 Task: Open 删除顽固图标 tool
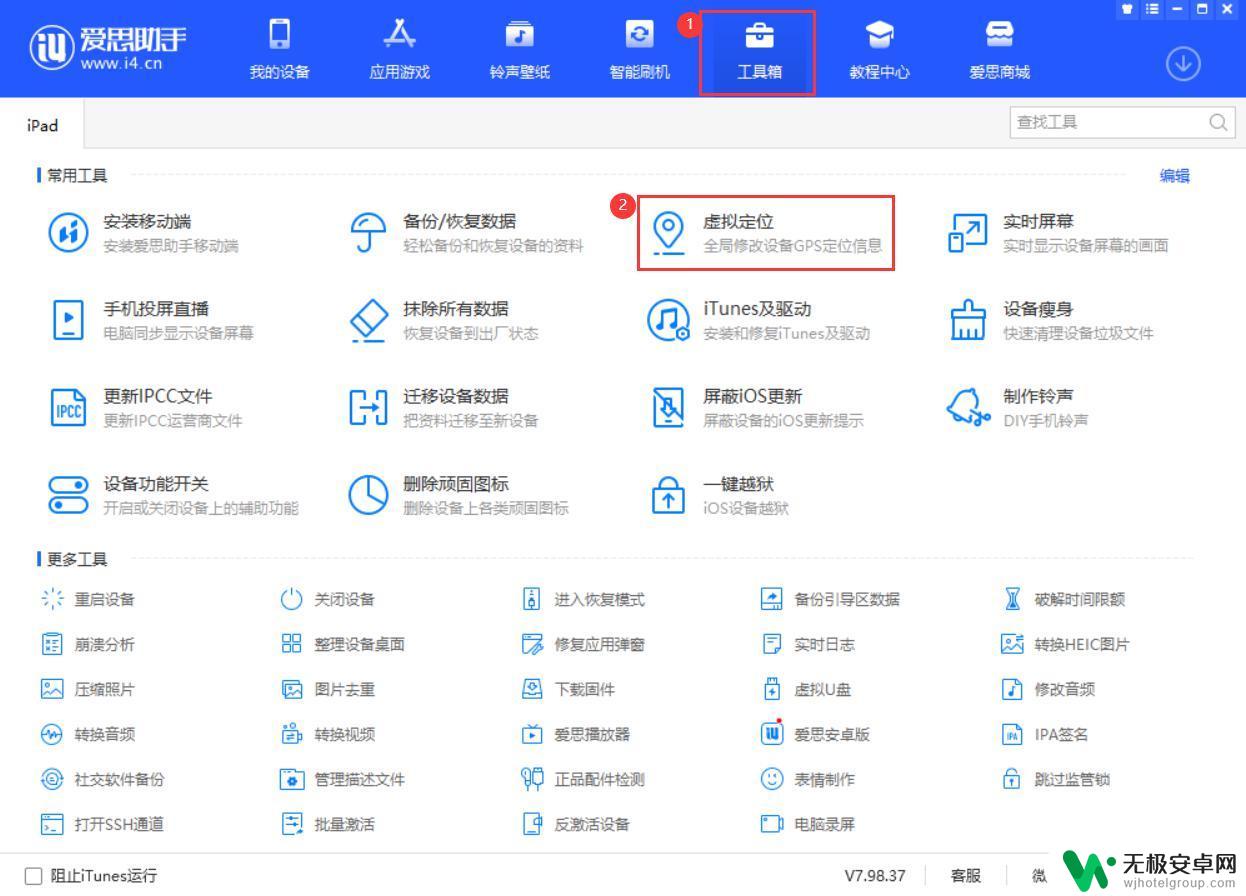point(458,495)
